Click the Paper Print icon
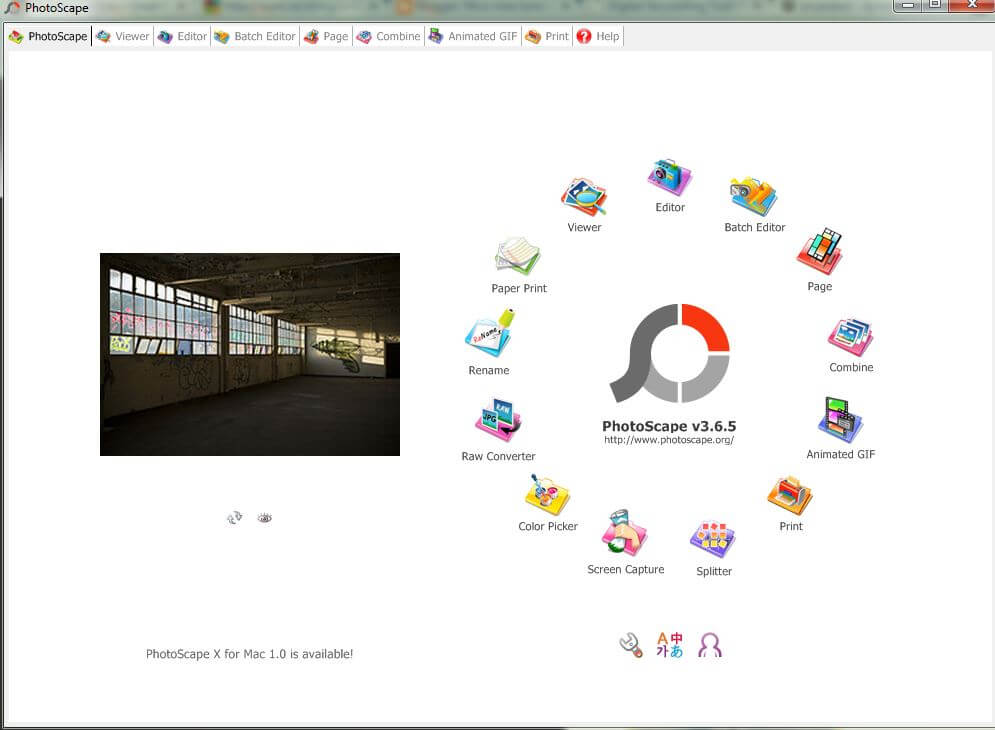 518,258
